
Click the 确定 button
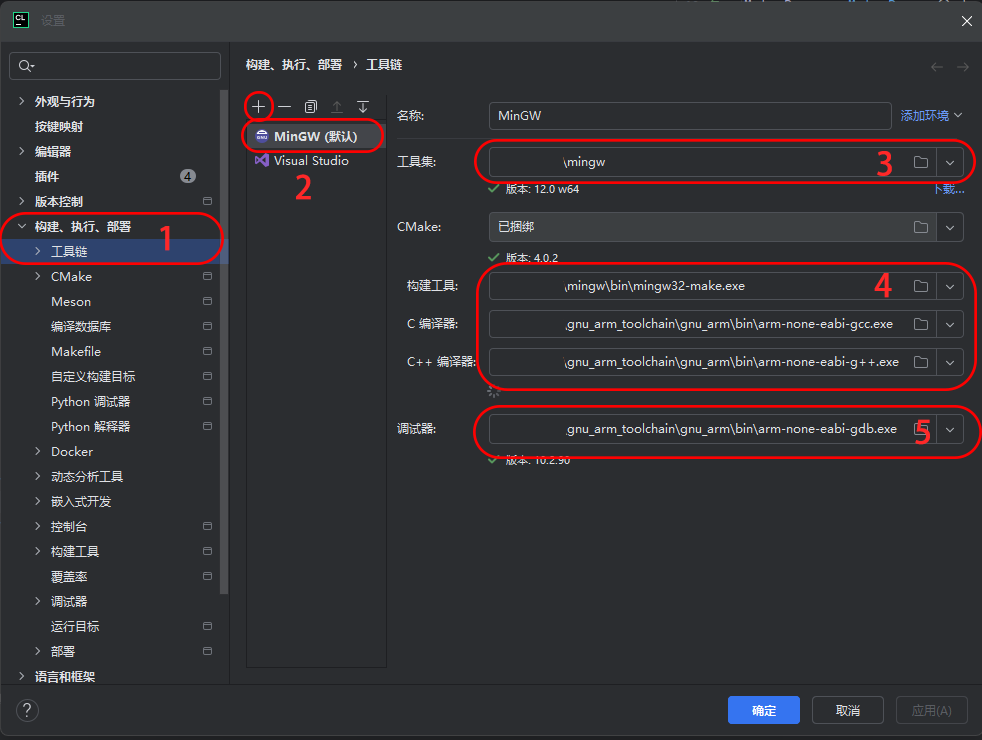(764, 710)
